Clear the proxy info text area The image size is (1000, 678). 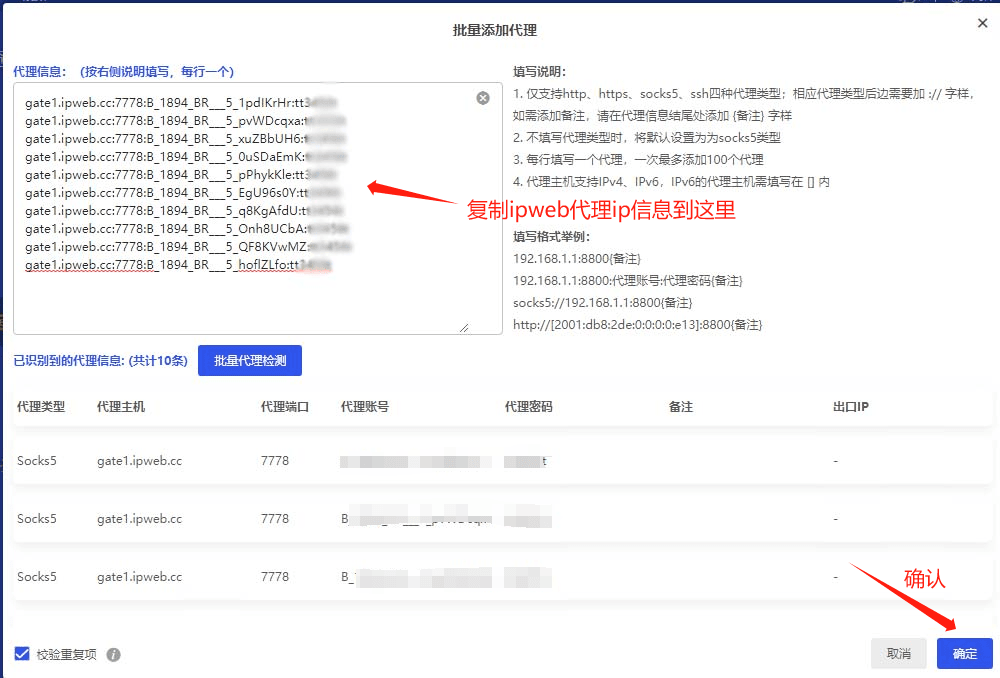(483, 98)
